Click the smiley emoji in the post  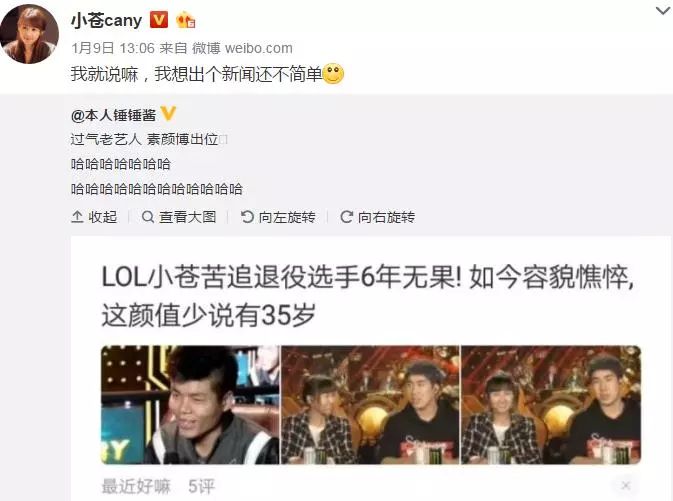coord(333,74)
